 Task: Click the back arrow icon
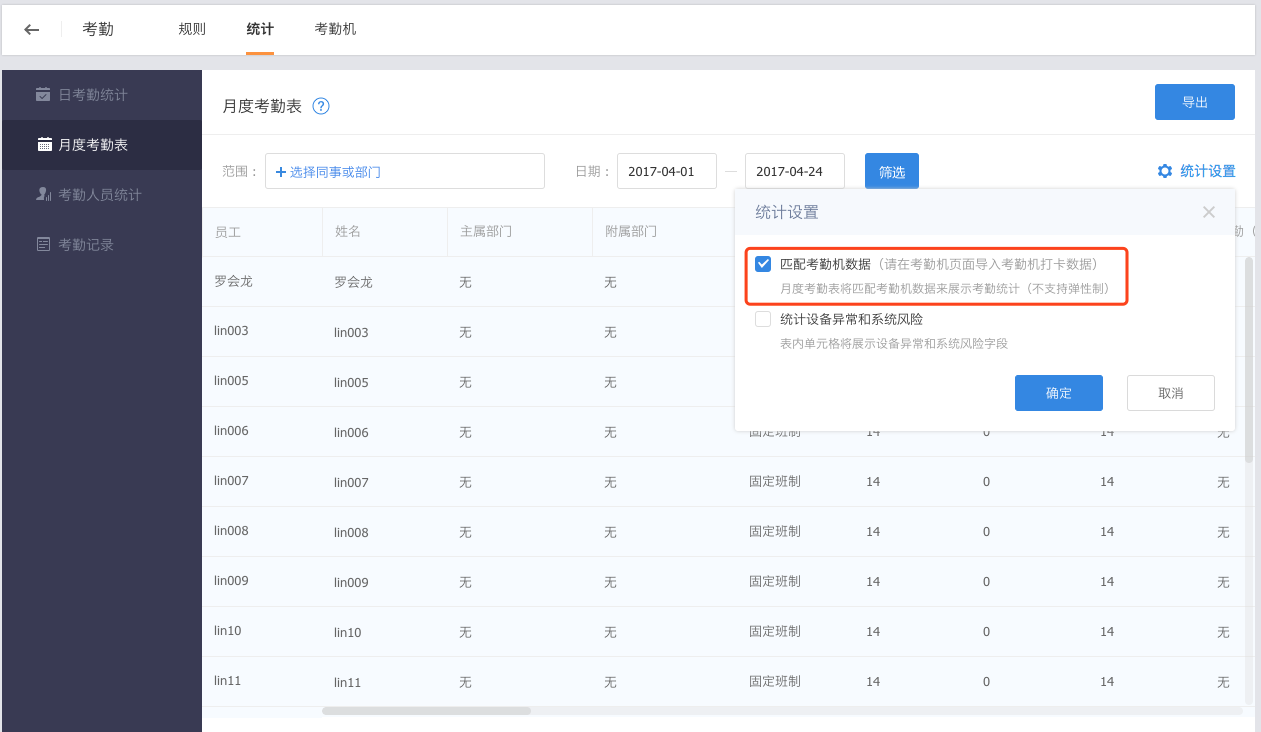coord(32,29)
